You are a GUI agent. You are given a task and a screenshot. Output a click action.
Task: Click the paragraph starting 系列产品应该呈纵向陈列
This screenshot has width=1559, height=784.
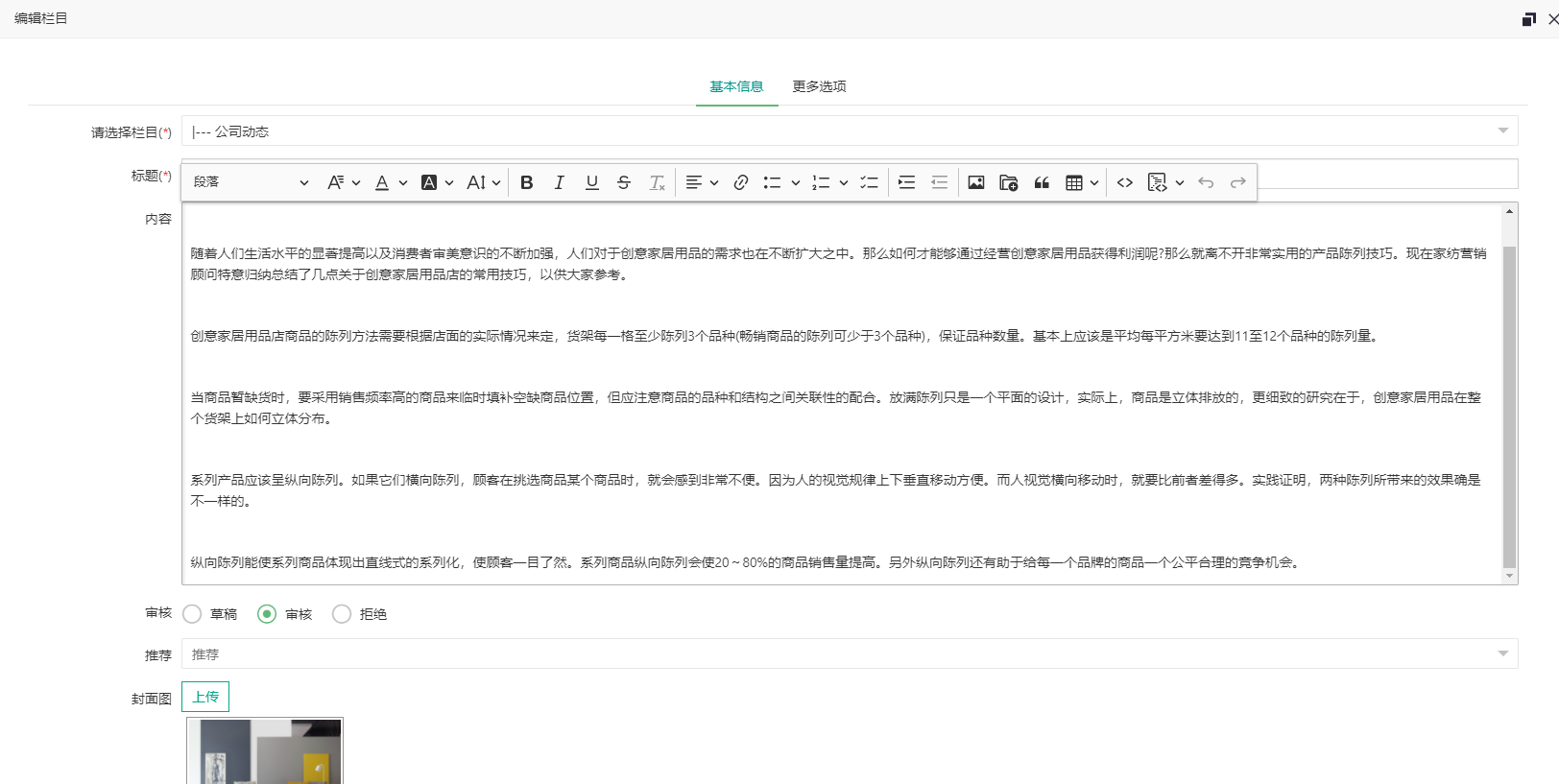click(836, 490)
